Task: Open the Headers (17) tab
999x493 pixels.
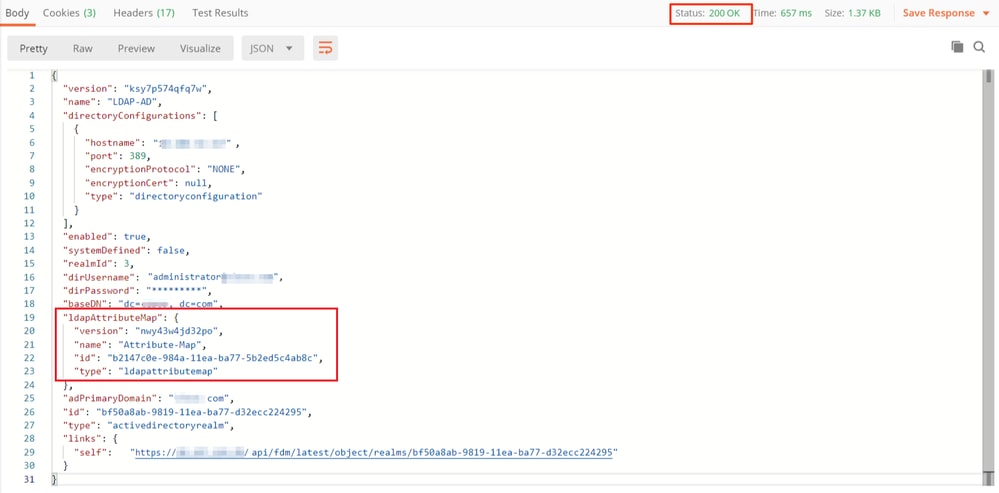Action: point(144,13)
